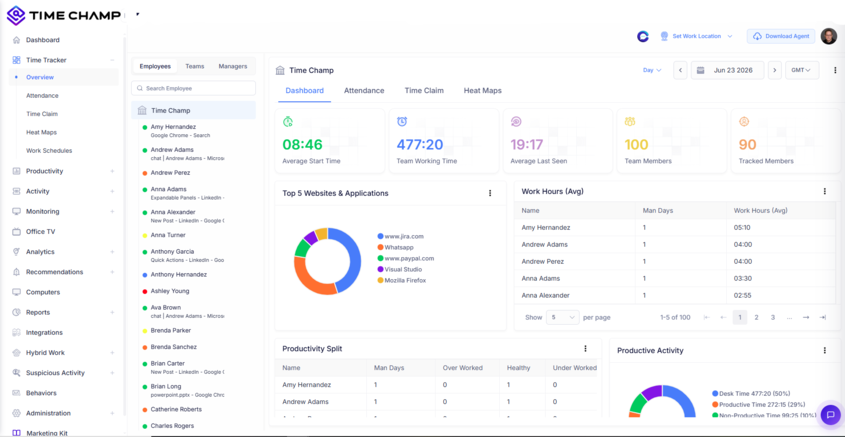Open Dashboard home icon in sidebar

click(x=16, y=40)
